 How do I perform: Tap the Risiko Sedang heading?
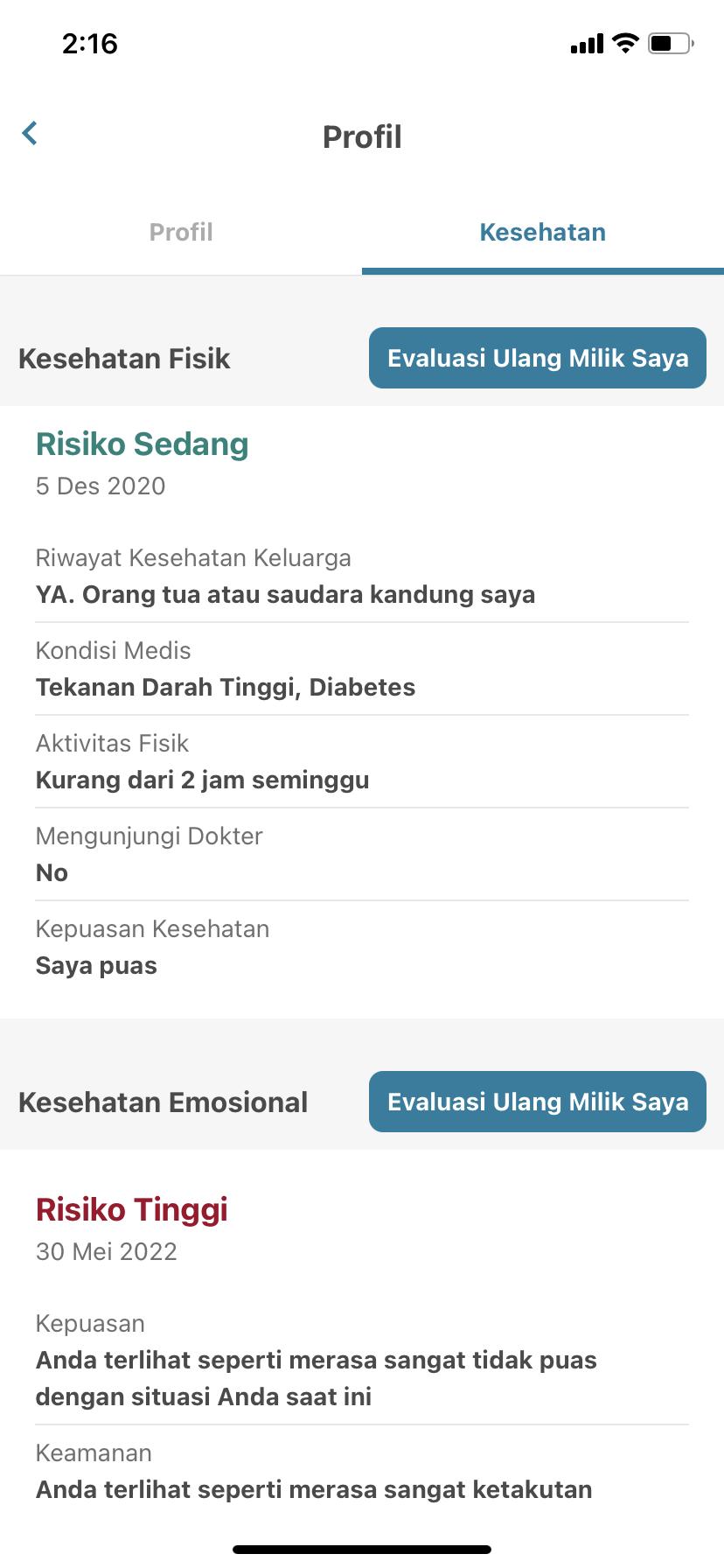[x=143, y=444]
